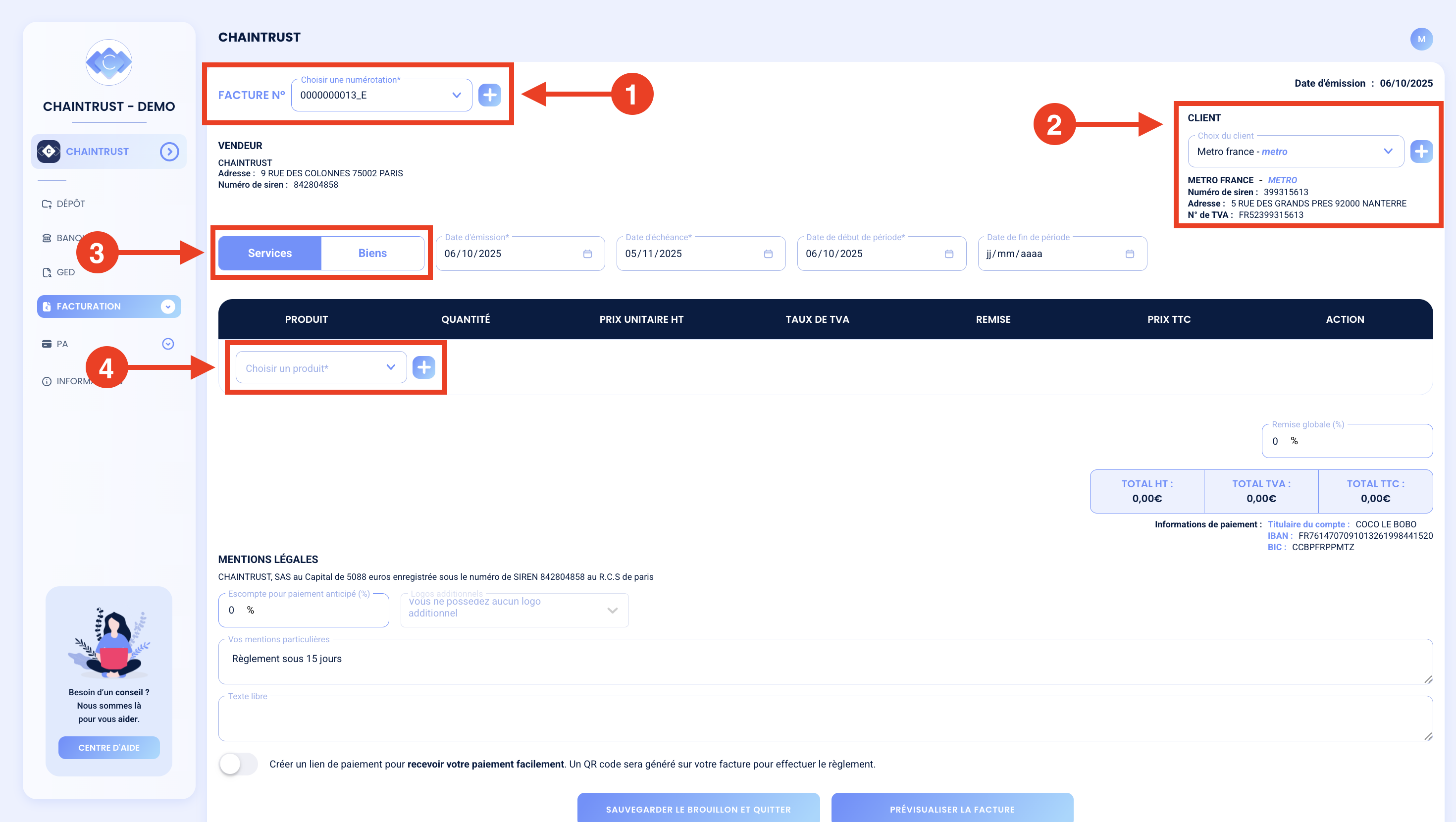Click the IBAN number text

click(1365, 536)
